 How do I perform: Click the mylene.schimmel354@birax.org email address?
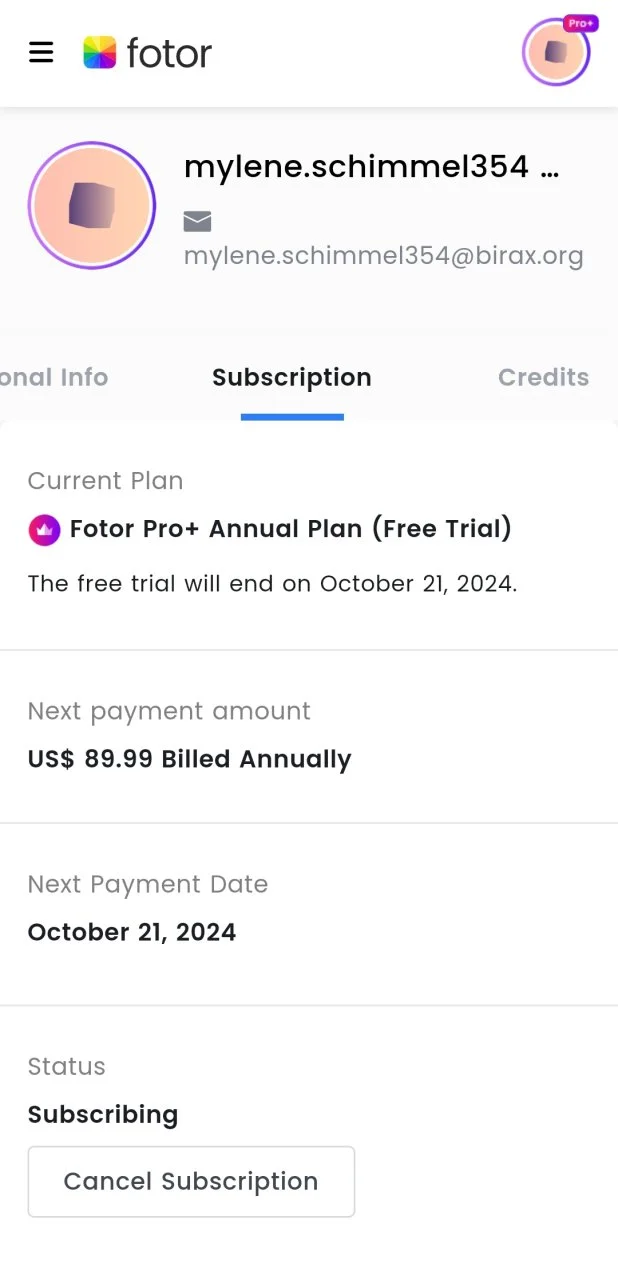383,256
